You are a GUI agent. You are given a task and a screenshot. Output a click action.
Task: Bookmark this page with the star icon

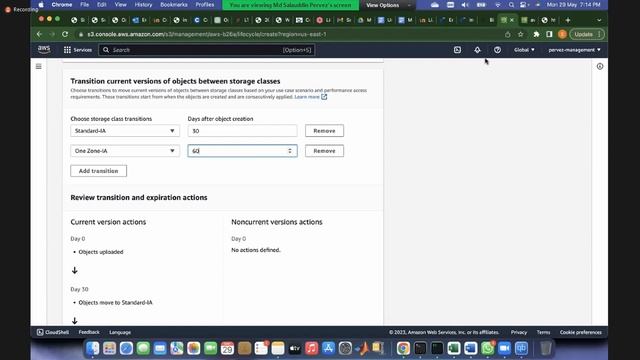[520, 34]
